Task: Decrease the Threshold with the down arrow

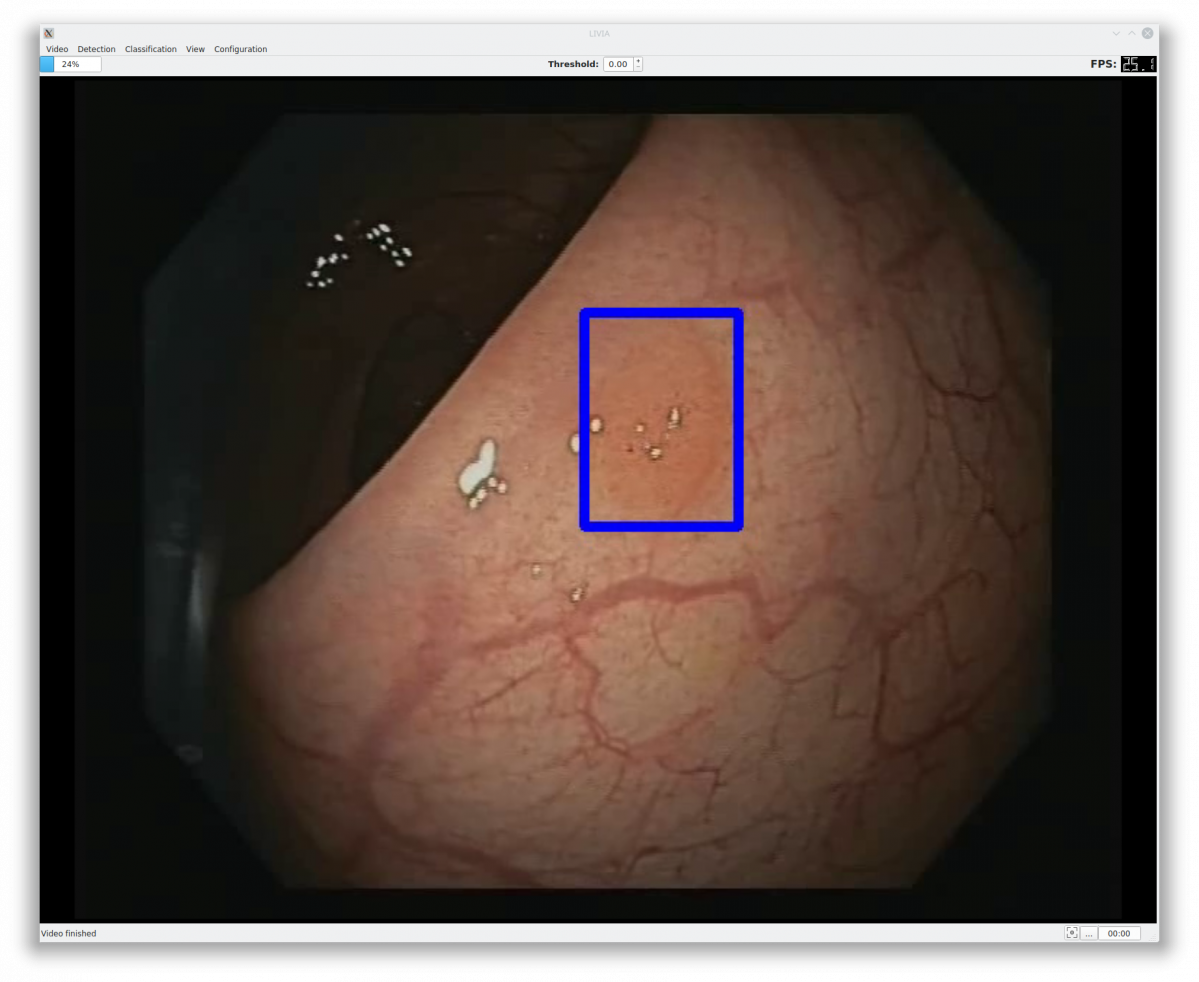Action: 639,68
